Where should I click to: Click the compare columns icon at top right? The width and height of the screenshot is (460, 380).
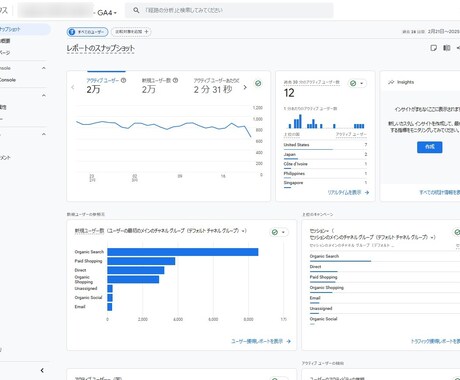point(447,48)
